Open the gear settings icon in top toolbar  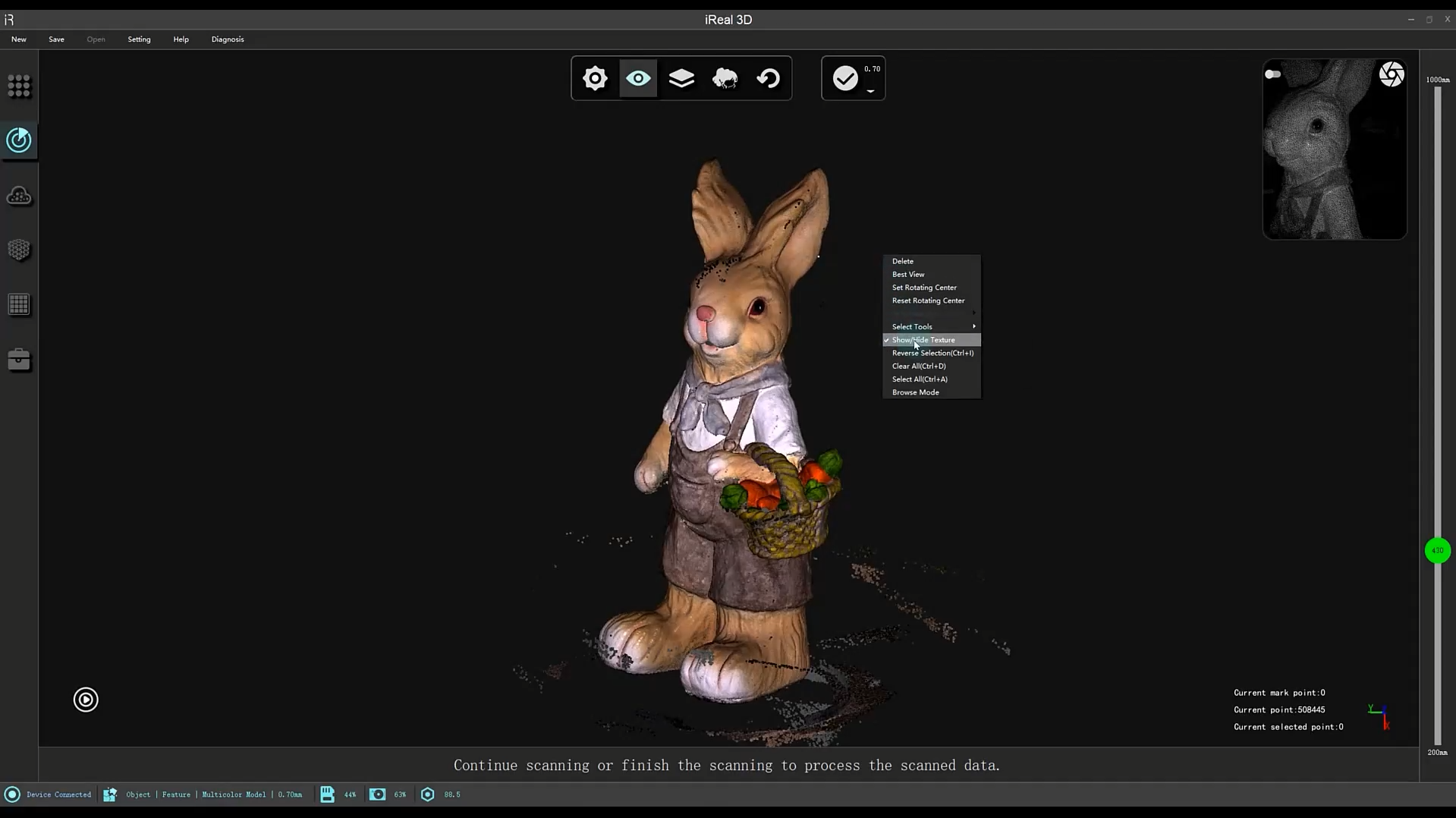[x=595, y=78]
